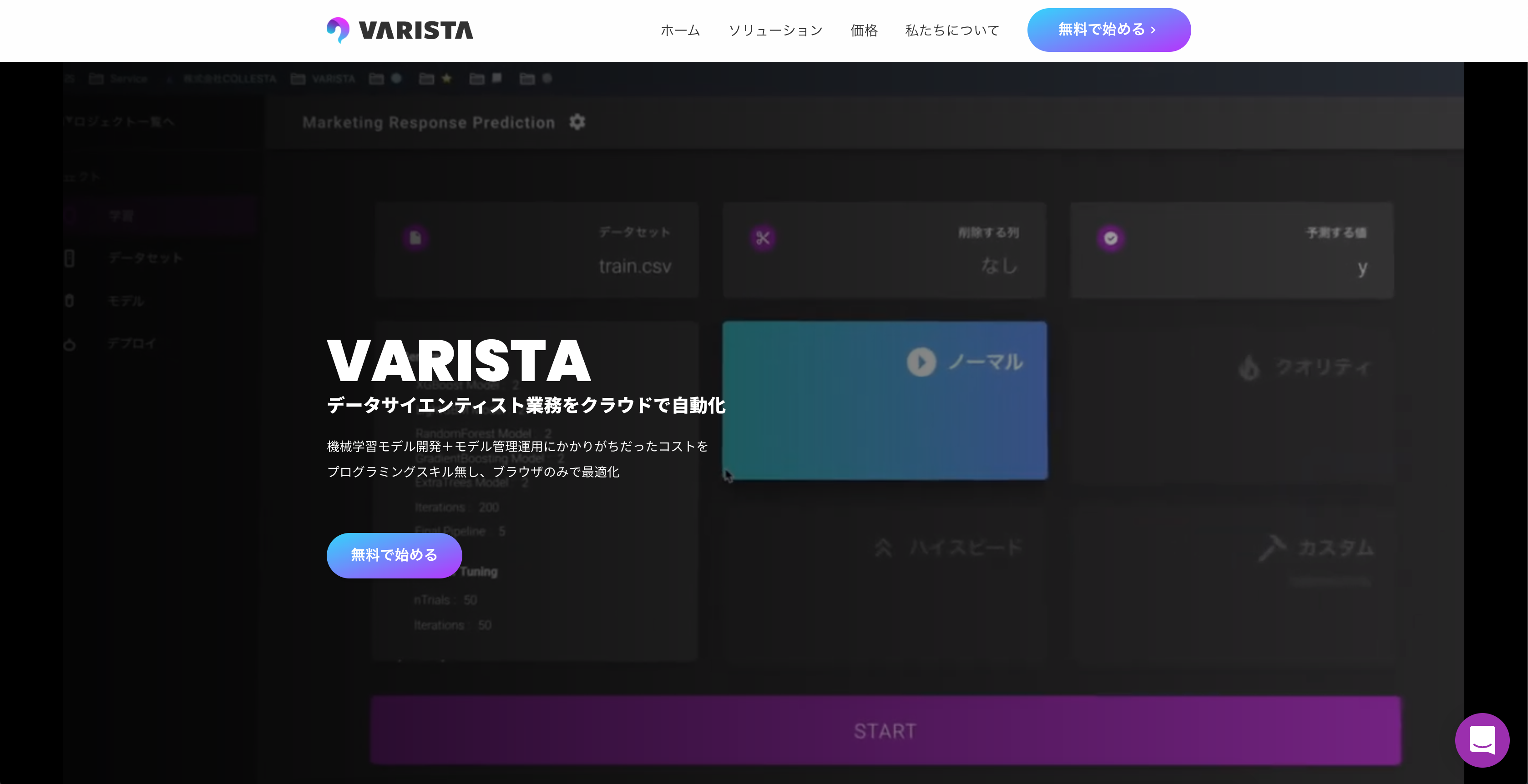Open the chat widget bubble

point(1482,739)
